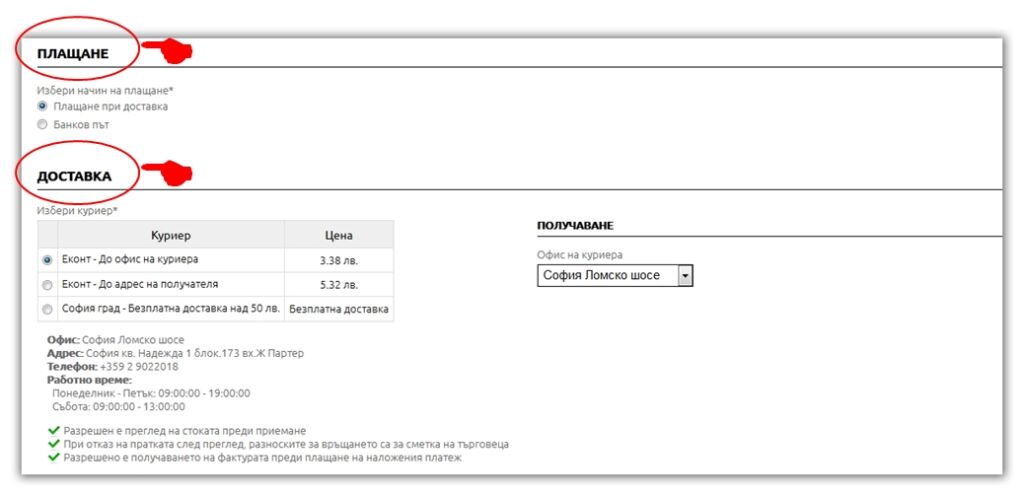Click the Куриер column header
The height and width of the screenshot is (495, 1024).
click(171, 235)
